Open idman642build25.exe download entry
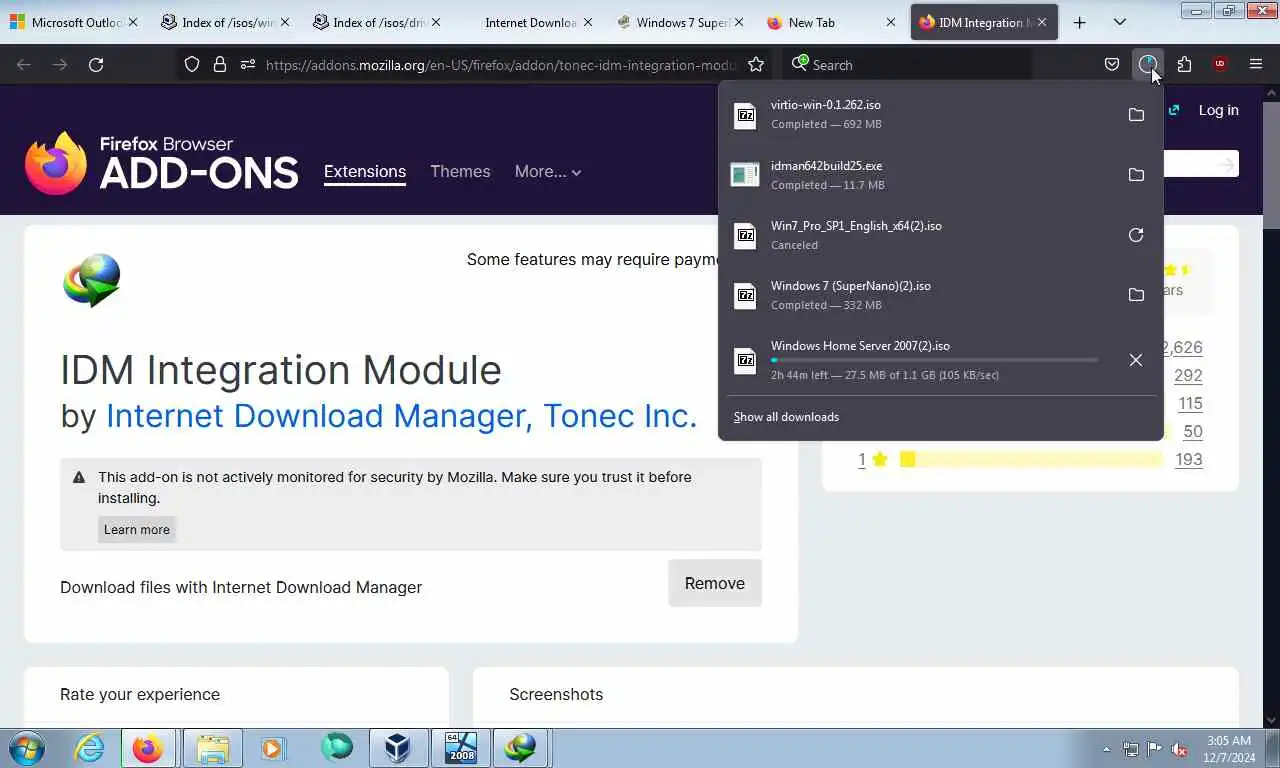Image resolution: width=1280 pixels, height=768 pixels. tap(918, 174)
